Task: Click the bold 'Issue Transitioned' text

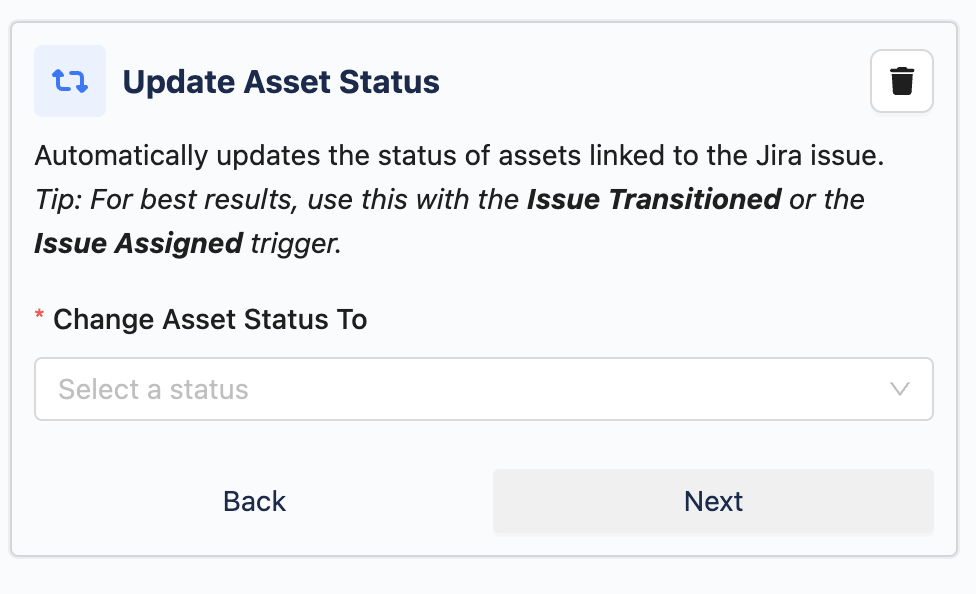Action: (654, 199)
